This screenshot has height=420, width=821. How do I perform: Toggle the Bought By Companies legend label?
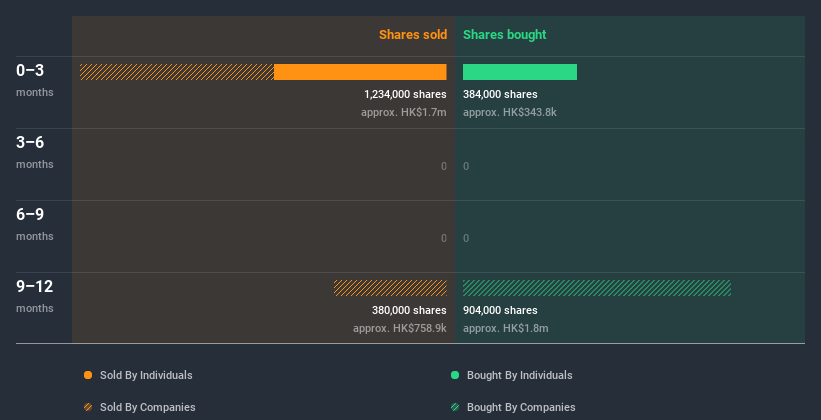pos(521,407)
